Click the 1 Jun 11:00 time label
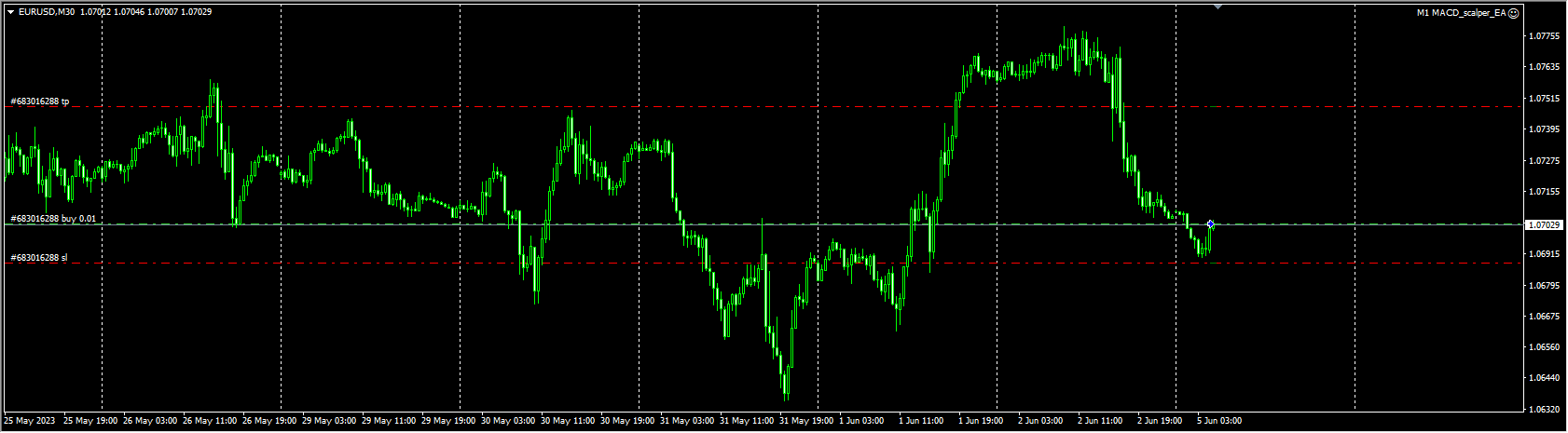Image resolution: width=1568 pixels, height=433 pixels. (923, 421)
